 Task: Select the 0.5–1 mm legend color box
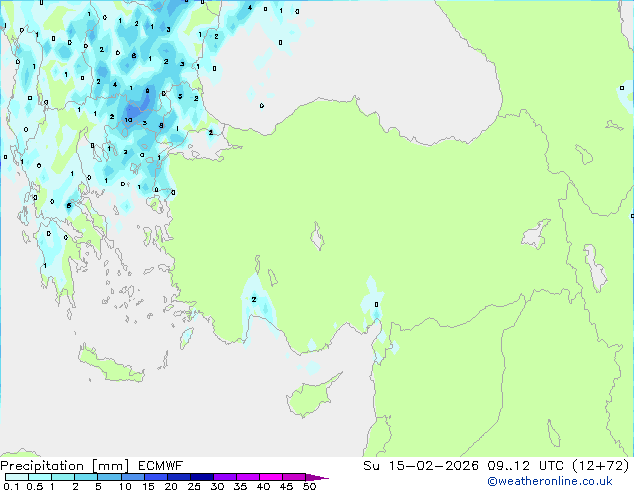click(40, 477)
